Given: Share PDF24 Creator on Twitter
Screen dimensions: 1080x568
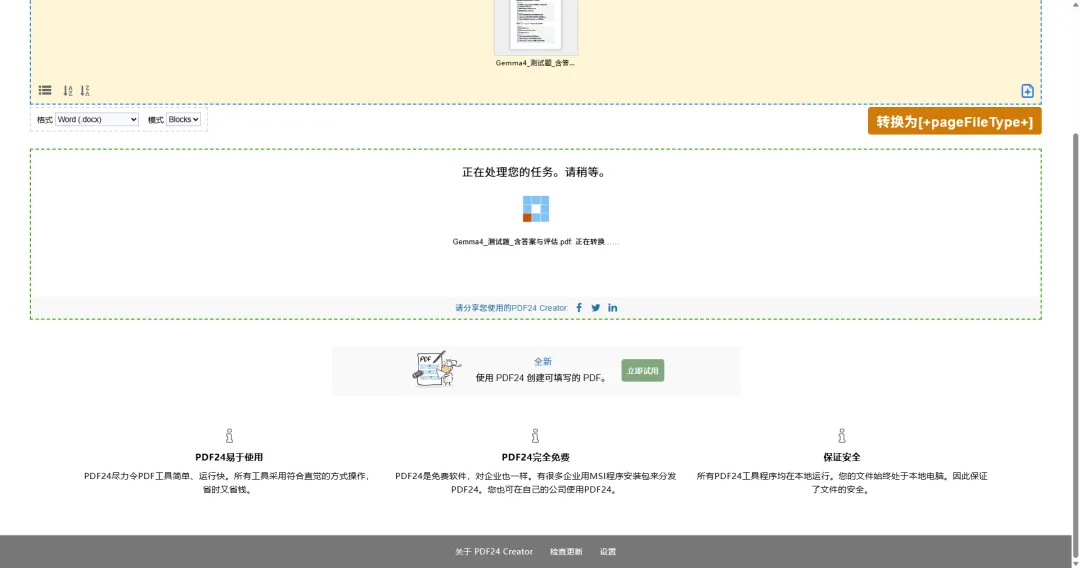Looking at the screenshot, I should pyautogui.click(x=596, y=308).
